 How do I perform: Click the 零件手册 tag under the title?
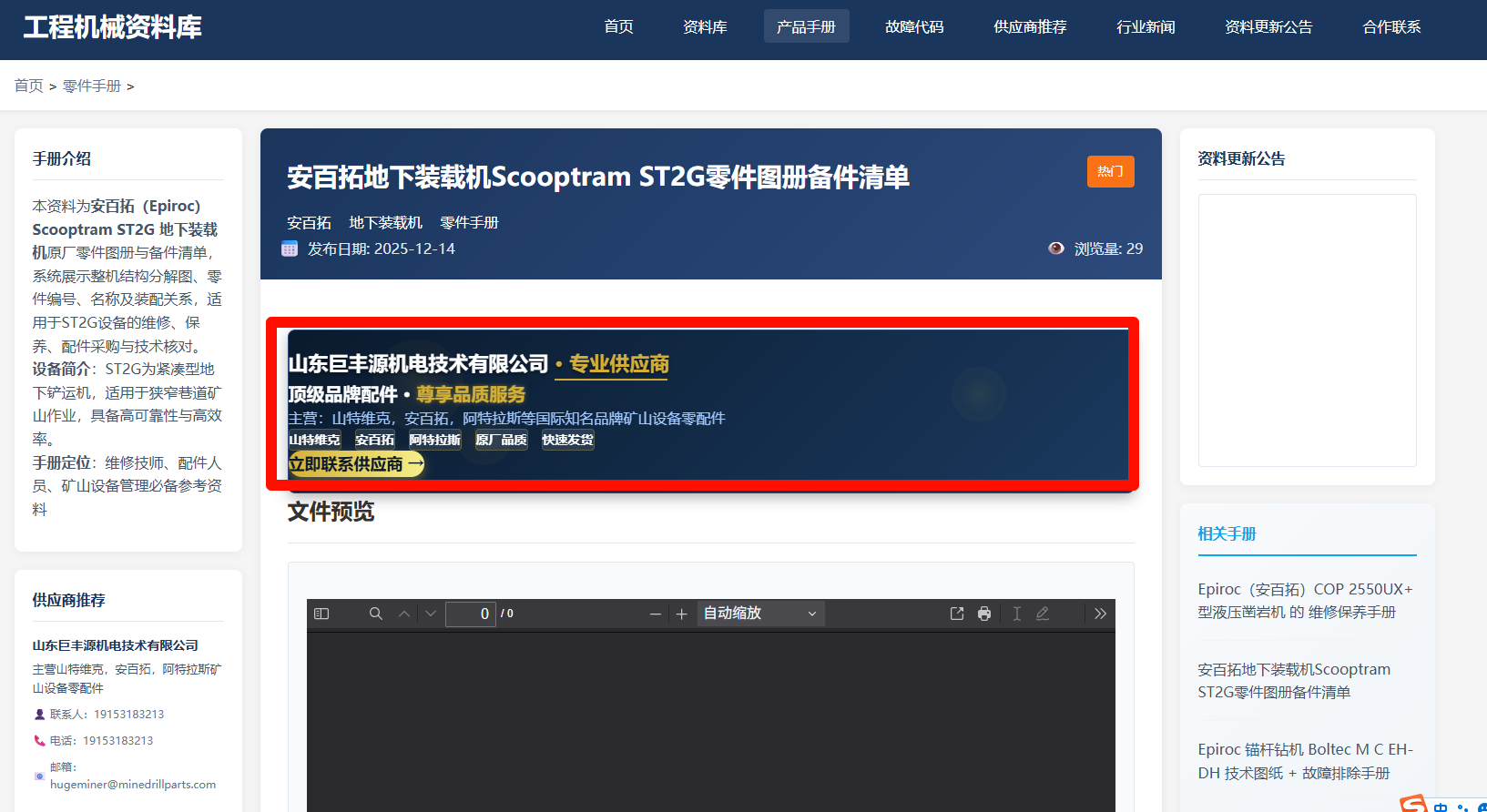click(469, 223)
